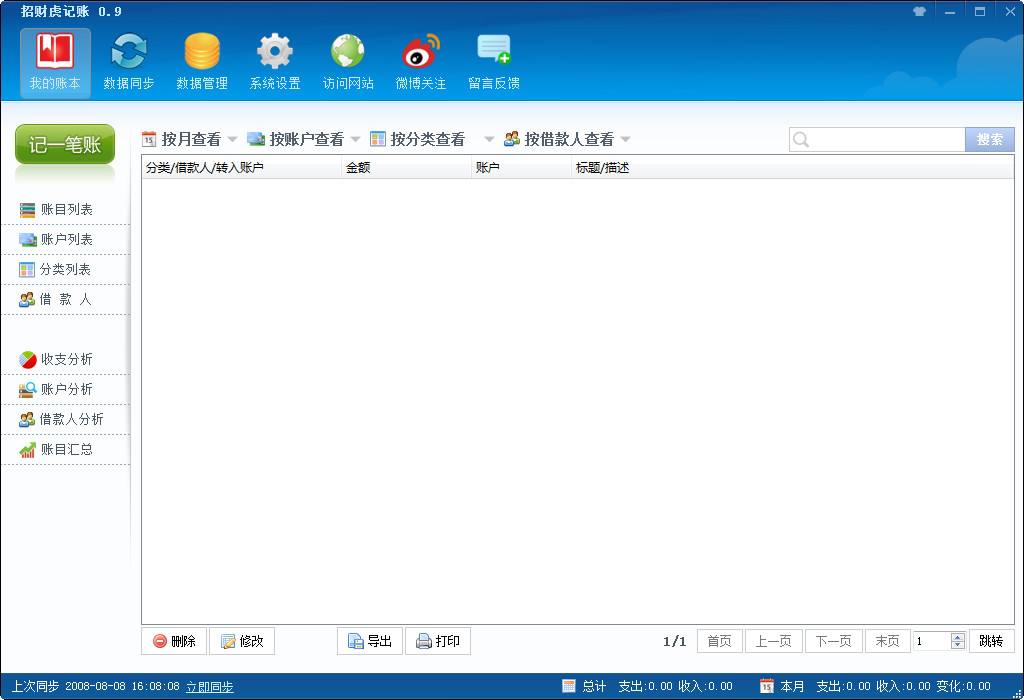Screen dimensions: 1024x700
Task: Open 系统设置 gear icon
Action: click(275, 51)
